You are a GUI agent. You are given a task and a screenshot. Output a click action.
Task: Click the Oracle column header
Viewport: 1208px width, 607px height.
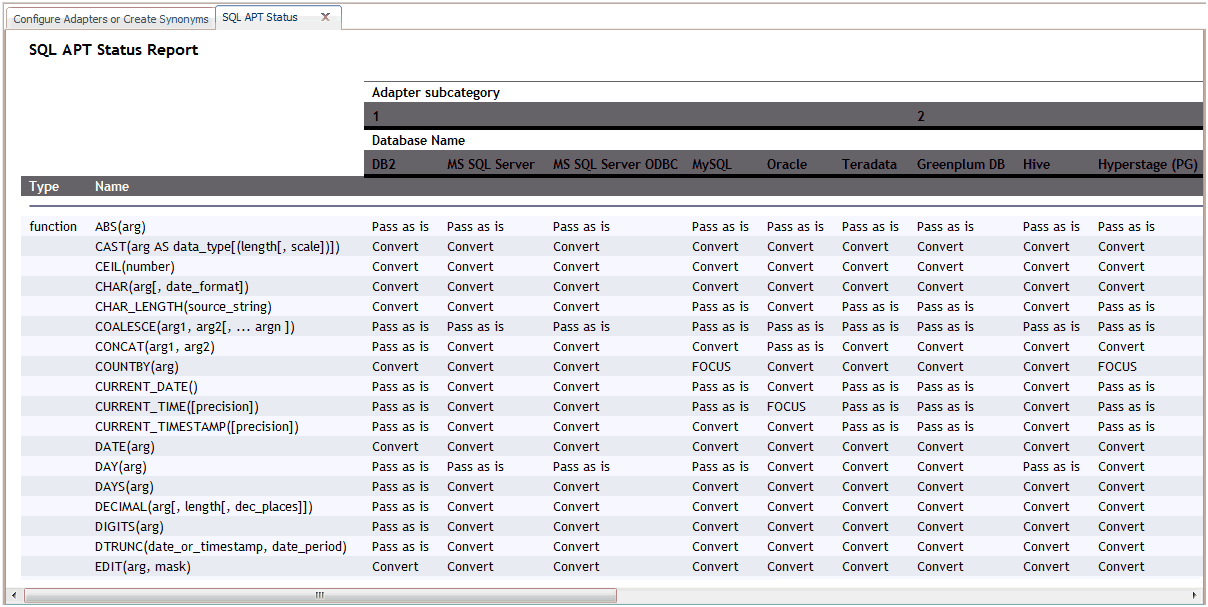(x=787, y=164)
